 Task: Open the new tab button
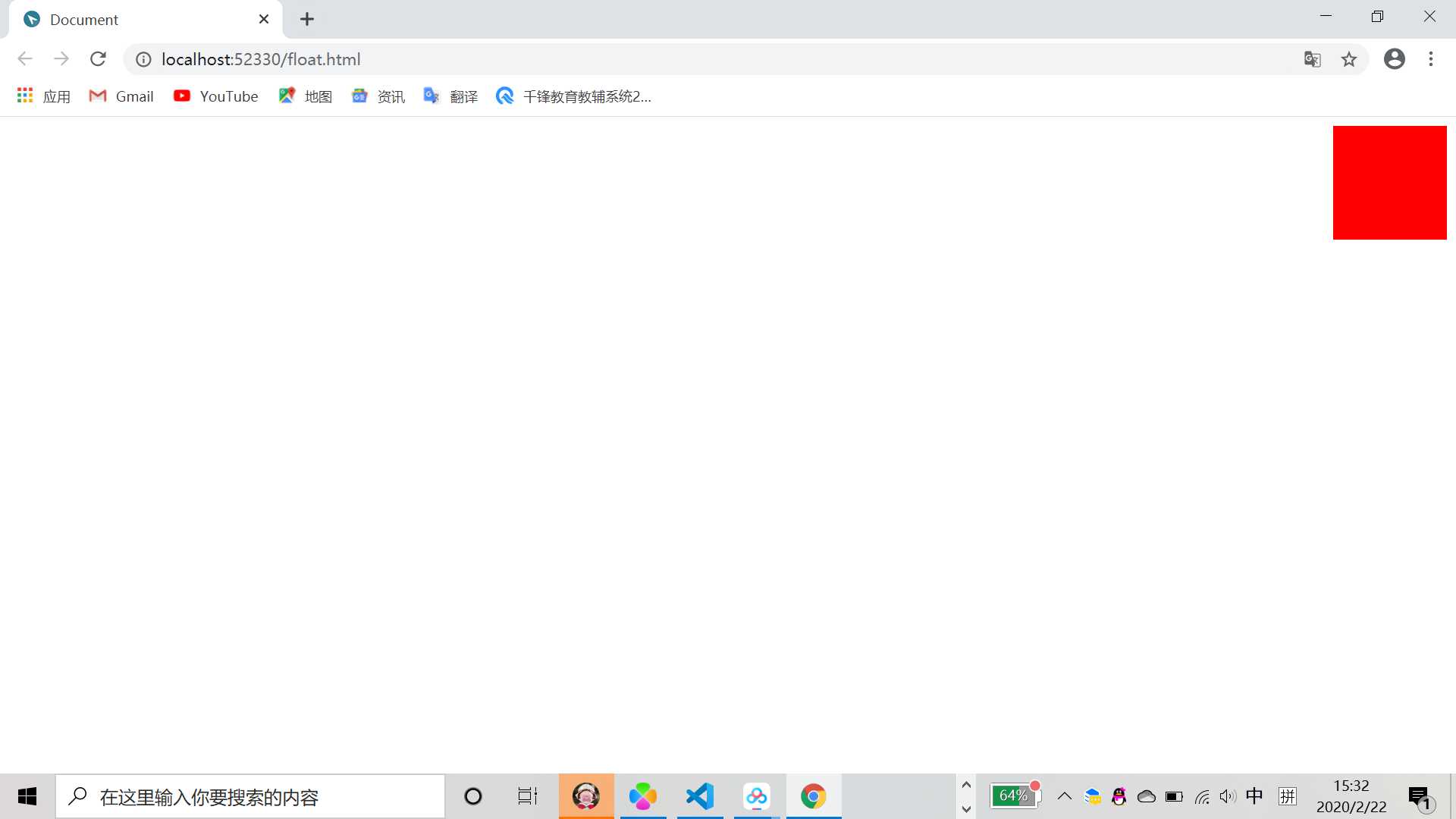click(308, 19)
